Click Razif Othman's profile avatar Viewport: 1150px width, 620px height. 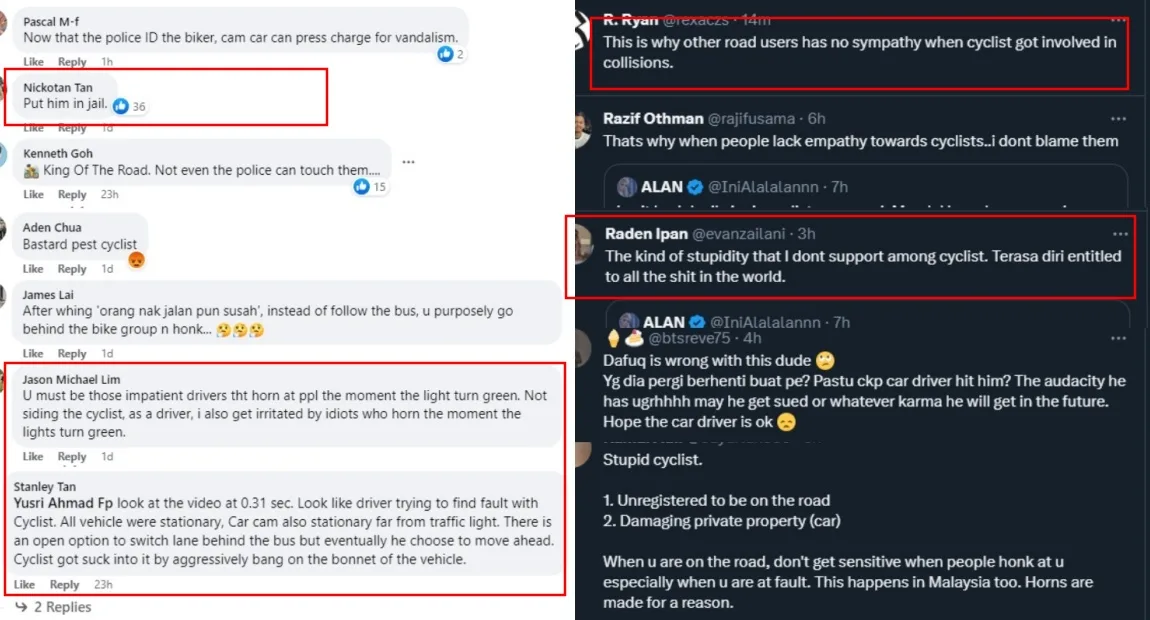point(585,127)
